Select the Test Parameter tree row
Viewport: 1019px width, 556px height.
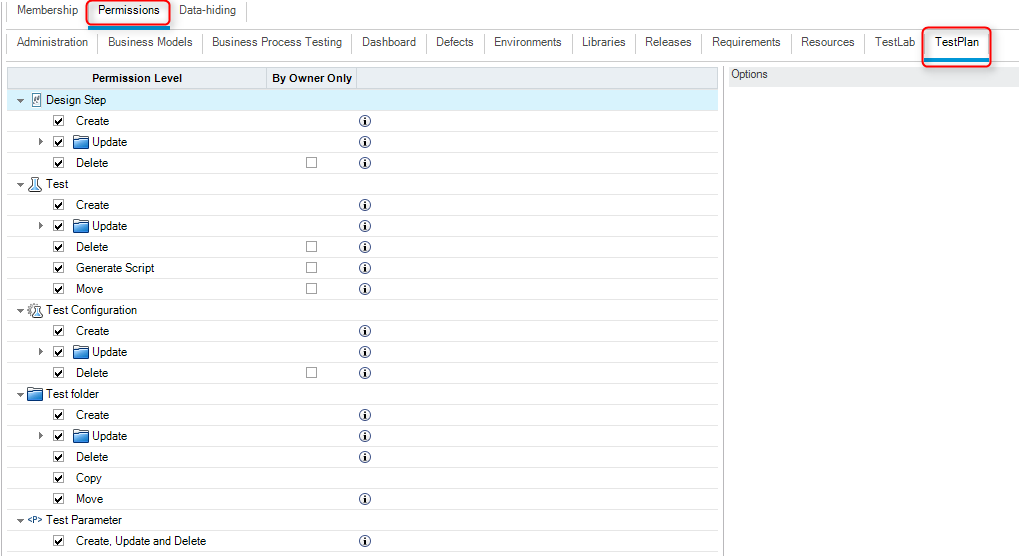click(84, 520)
